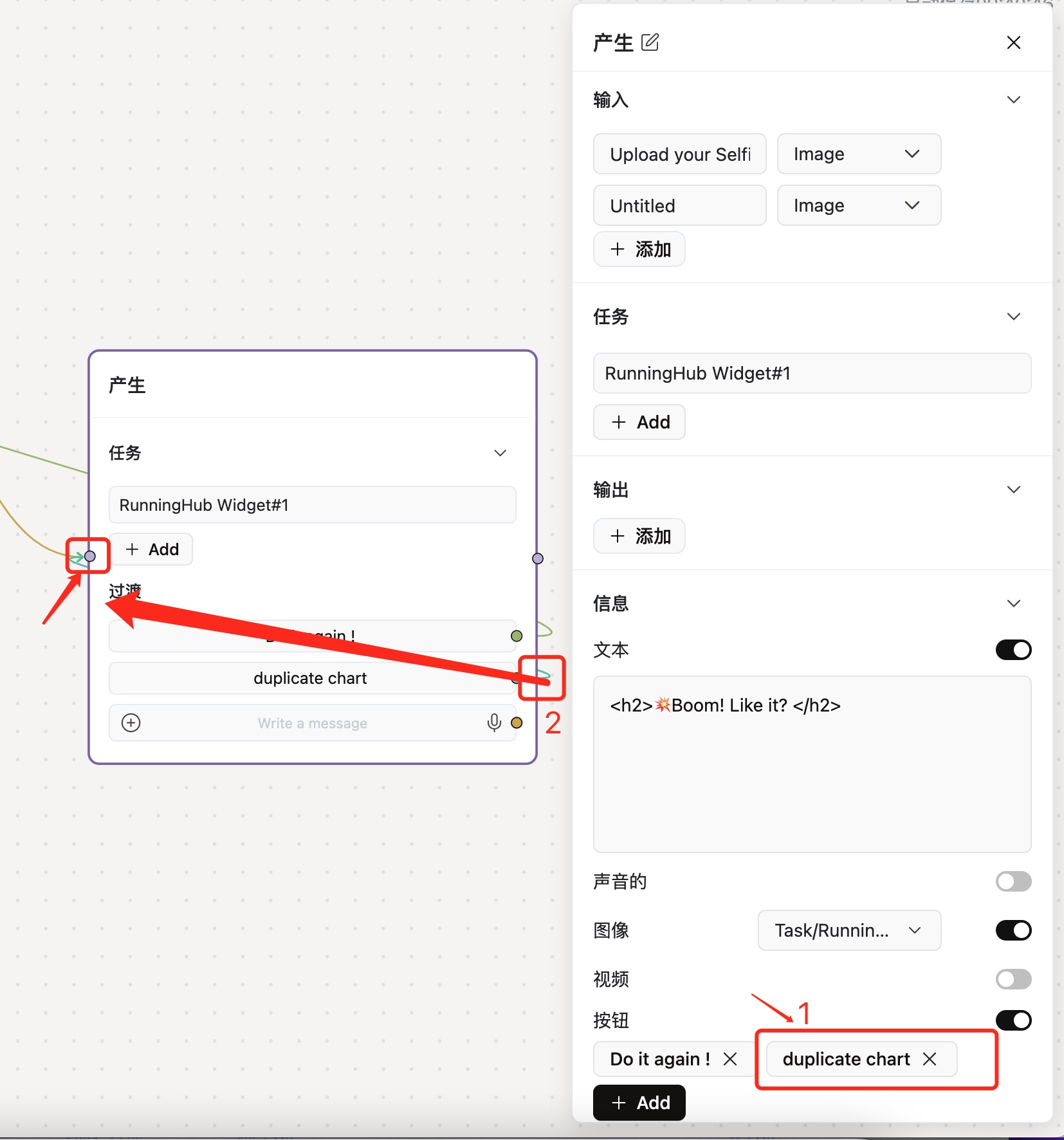The width and height of the screenshot is (1064, 1140).
Task: Click the plus attachment icon in message box
Action: (131, 723)
